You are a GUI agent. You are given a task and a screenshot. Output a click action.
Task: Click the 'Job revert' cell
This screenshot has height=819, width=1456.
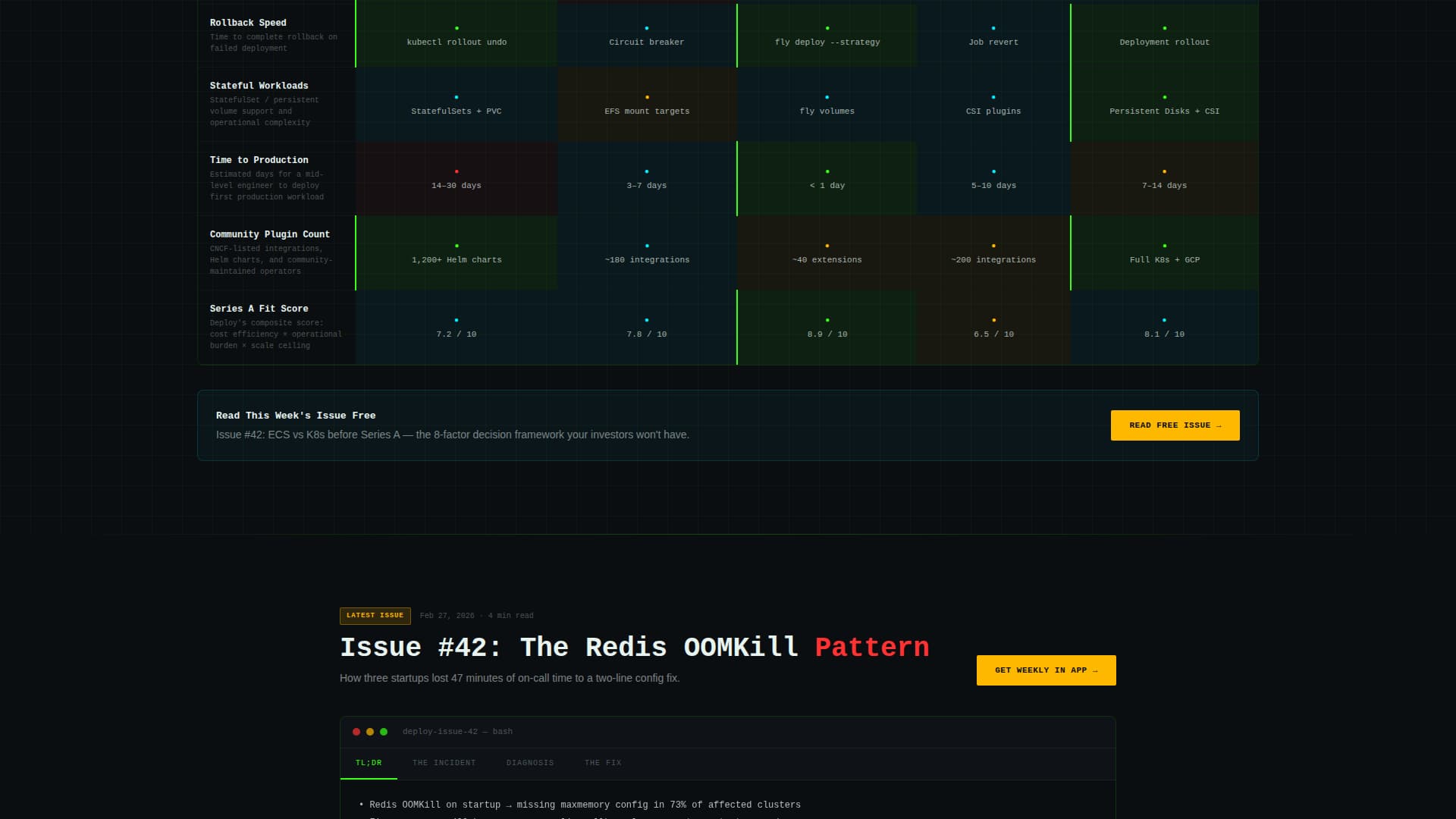tap(993, 35)
